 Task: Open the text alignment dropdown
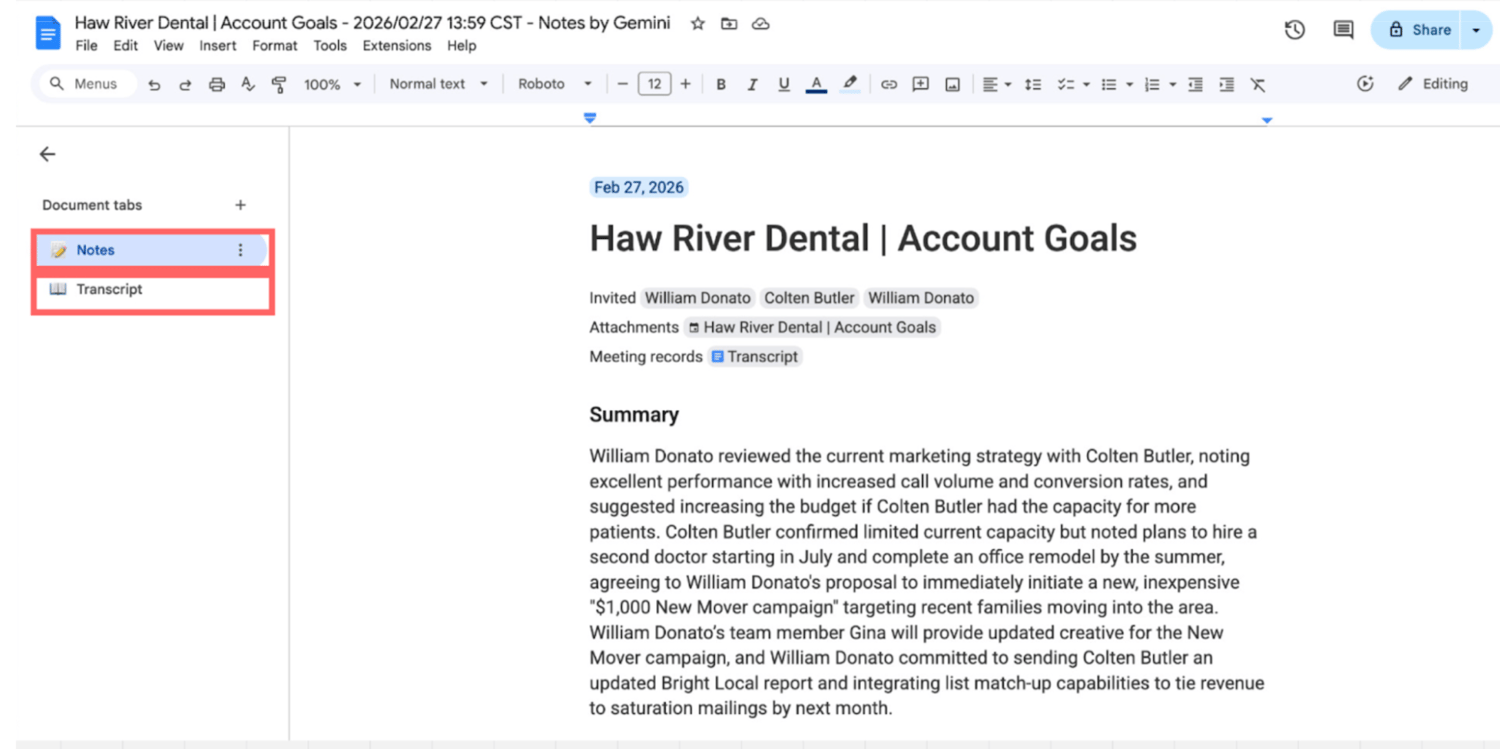[x=996, y=85]
